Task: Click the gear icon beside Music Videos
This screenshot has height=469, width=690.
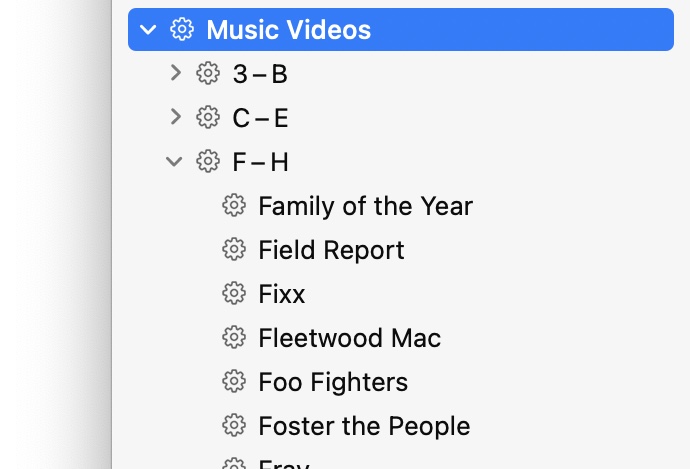Action: point(181,30)
